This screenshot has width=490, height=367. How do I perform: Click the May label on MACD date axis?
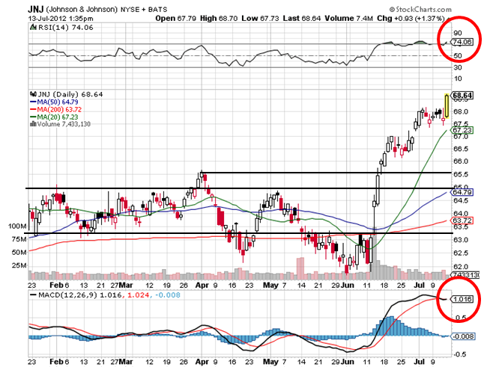(x=271, y=362)
